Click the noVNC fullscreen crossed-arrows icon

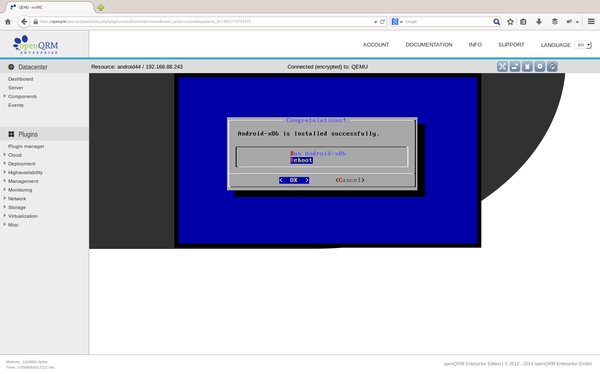[x=502, y=67]
